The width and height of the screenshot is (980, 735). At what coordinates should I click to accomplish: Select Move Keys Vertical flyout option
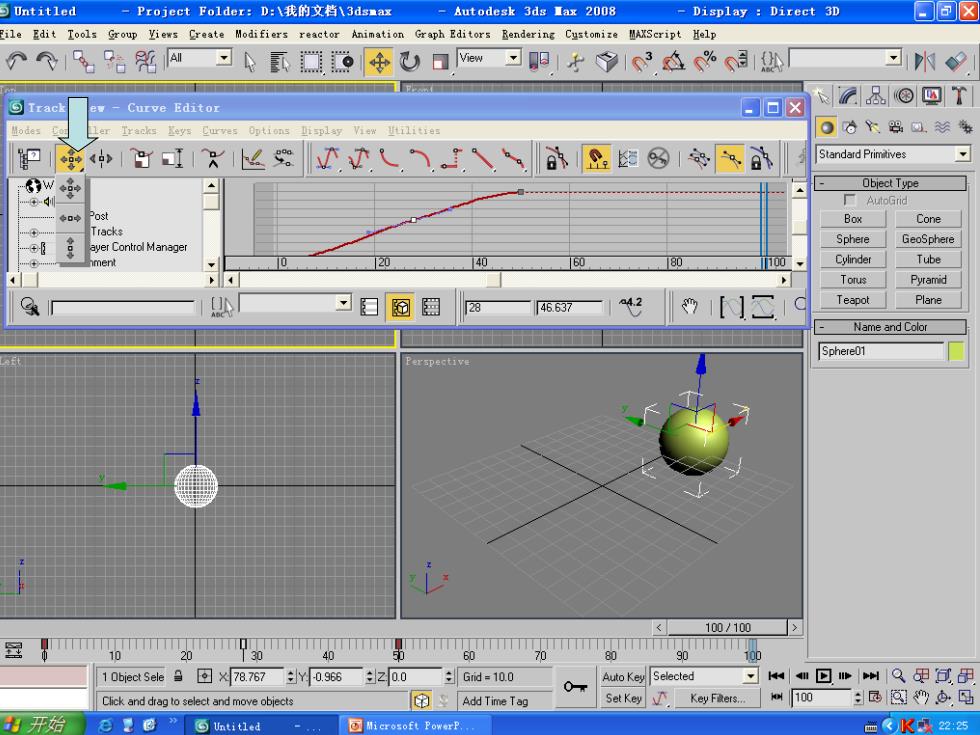tap(70, 248)
